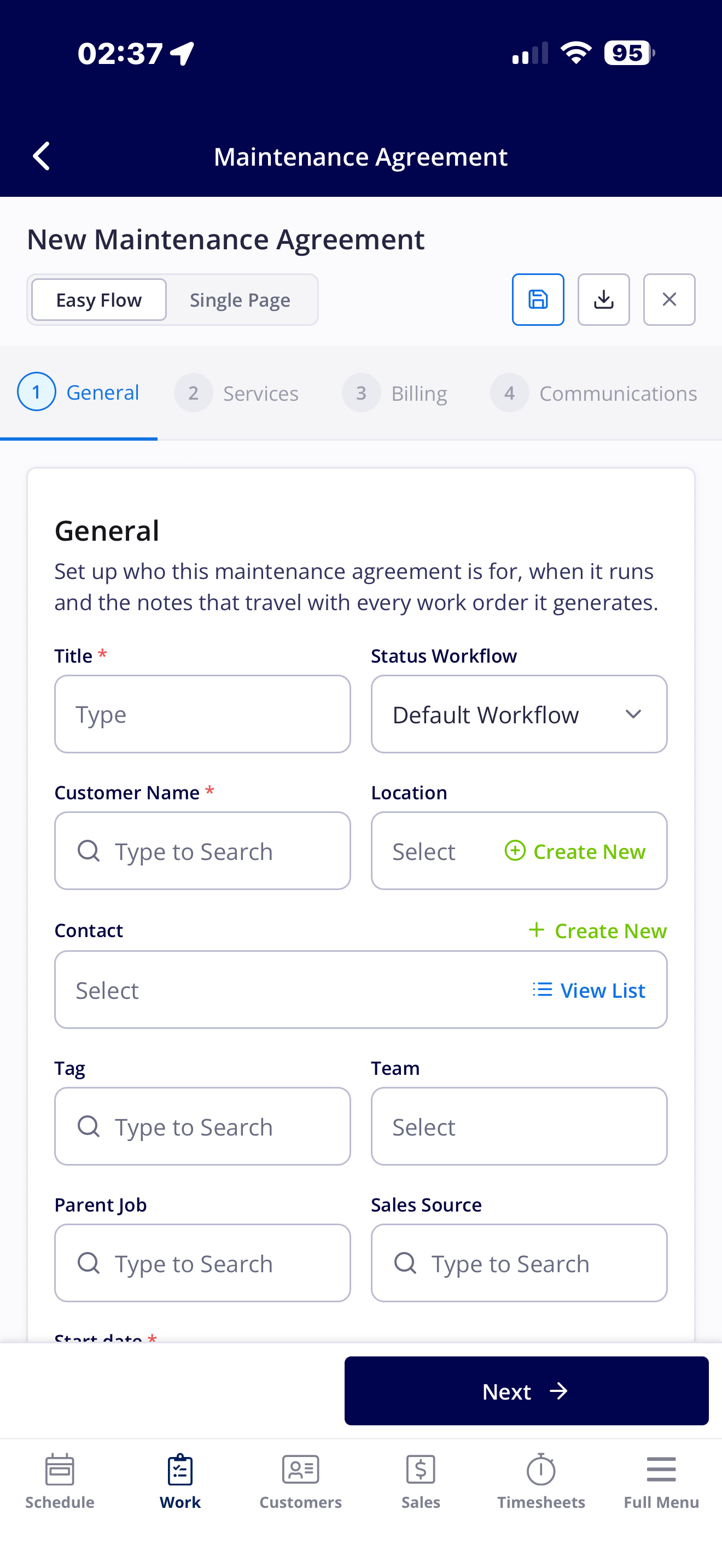
Task: Click Create New inside Location field
Action: click(x=575, y=851)
